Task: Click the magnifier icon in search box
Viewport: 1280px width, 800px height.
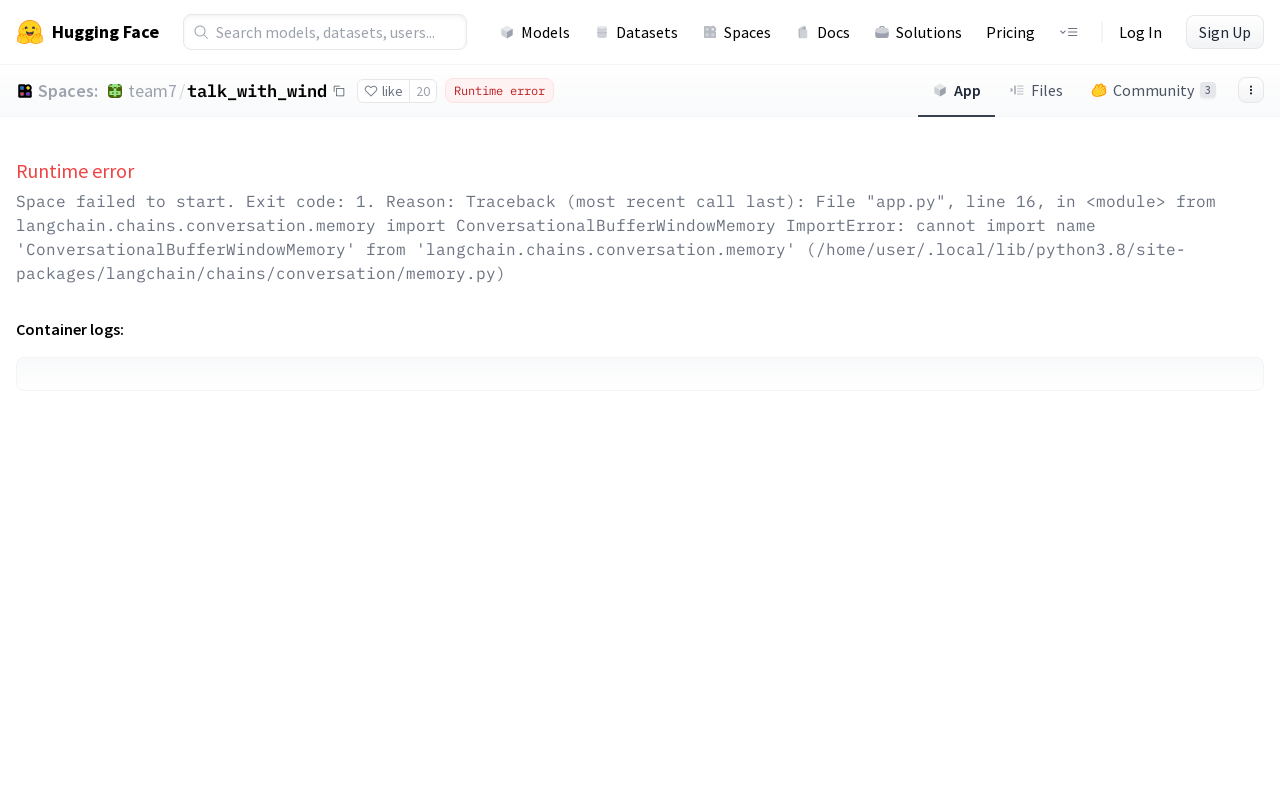Action: [x=201, y=32]
